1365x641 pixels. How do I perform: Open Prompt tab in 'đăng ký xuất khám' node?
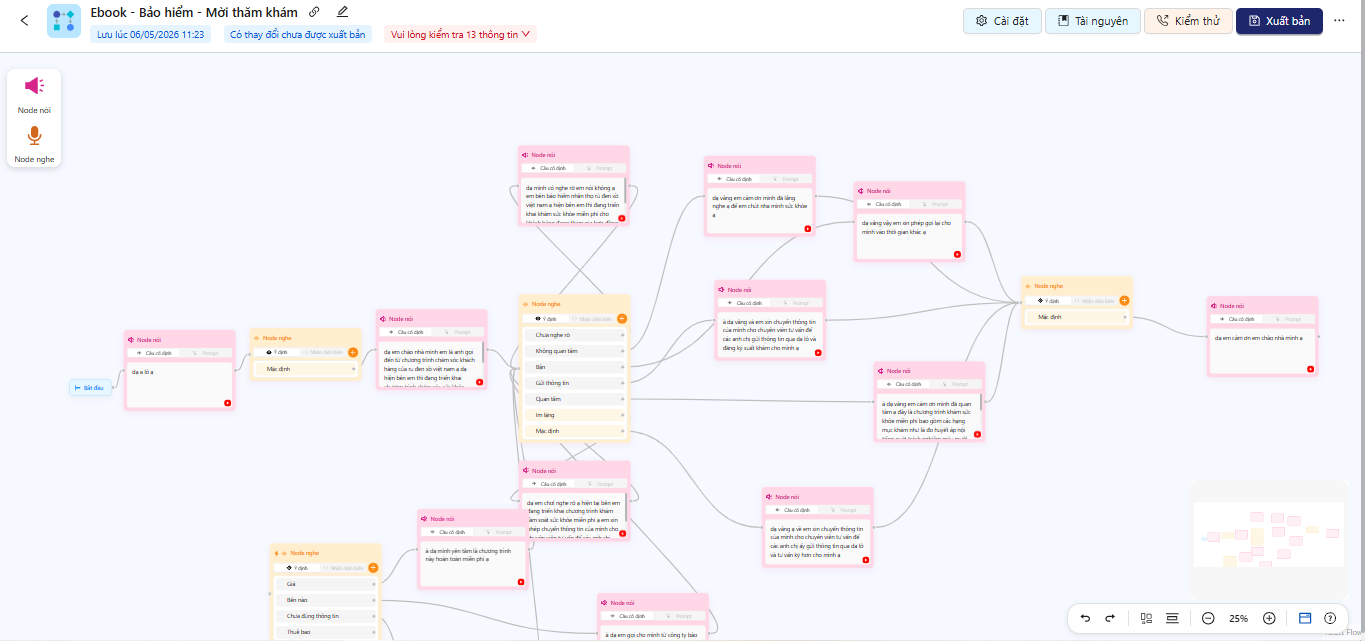pos(797,302)
